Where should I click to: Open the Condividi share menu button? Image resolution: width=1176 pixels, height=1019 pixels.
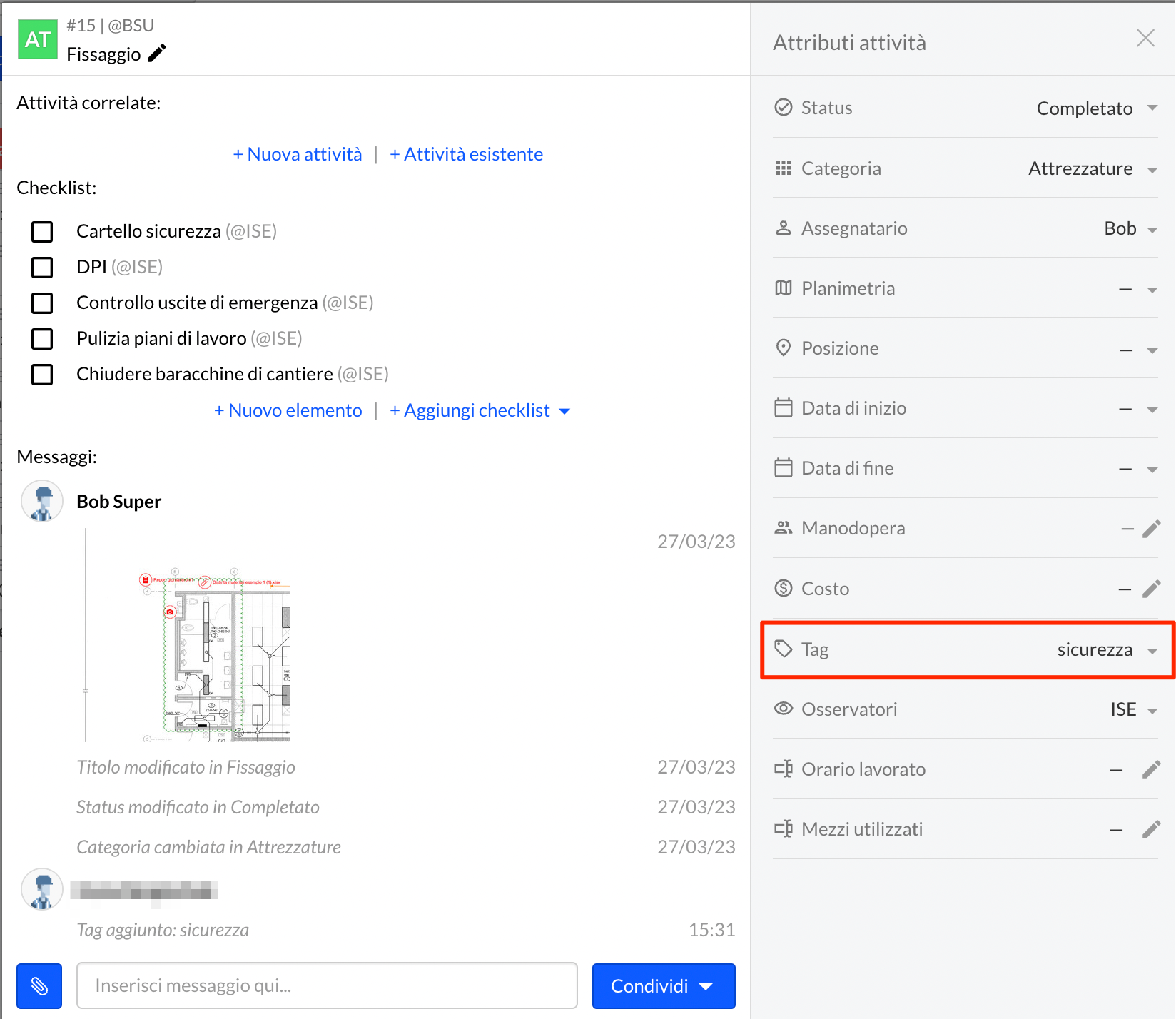tap(663, 985)
